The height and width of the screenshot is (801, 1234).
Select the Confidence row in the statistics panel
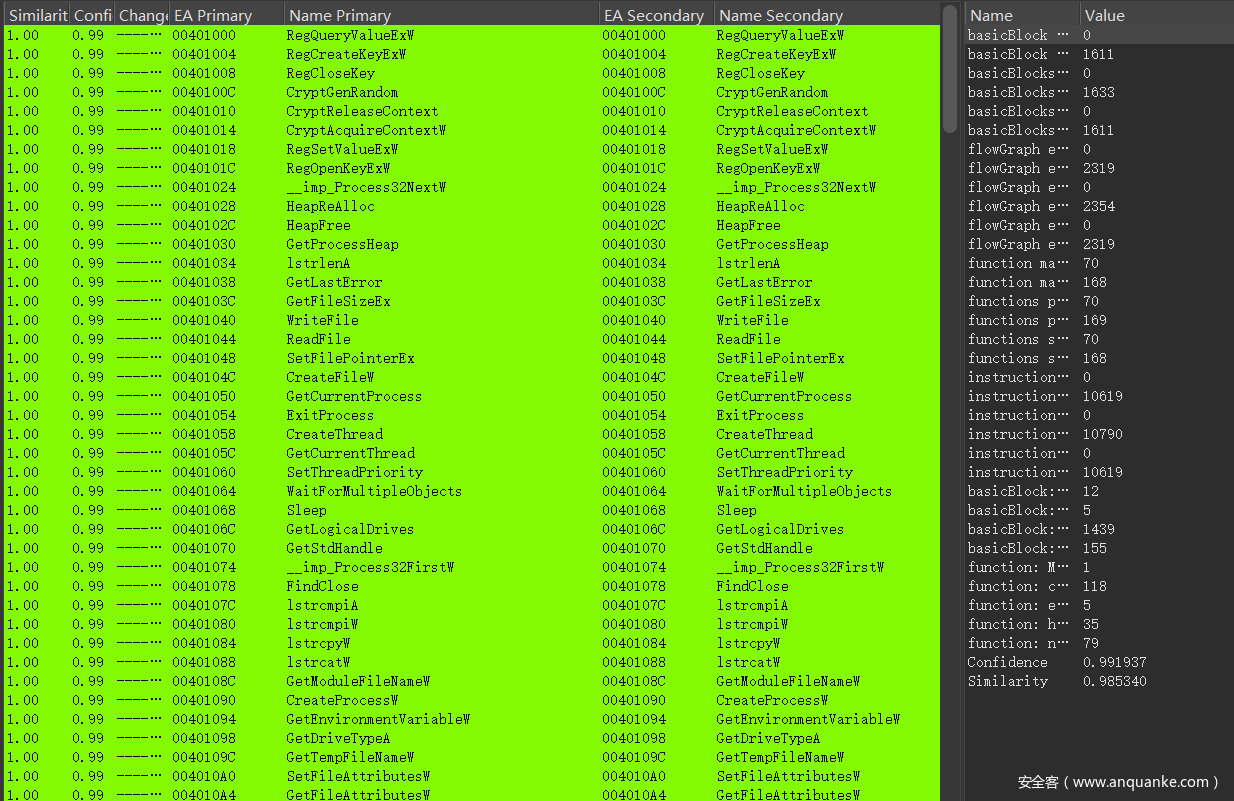pos(1099,662)
